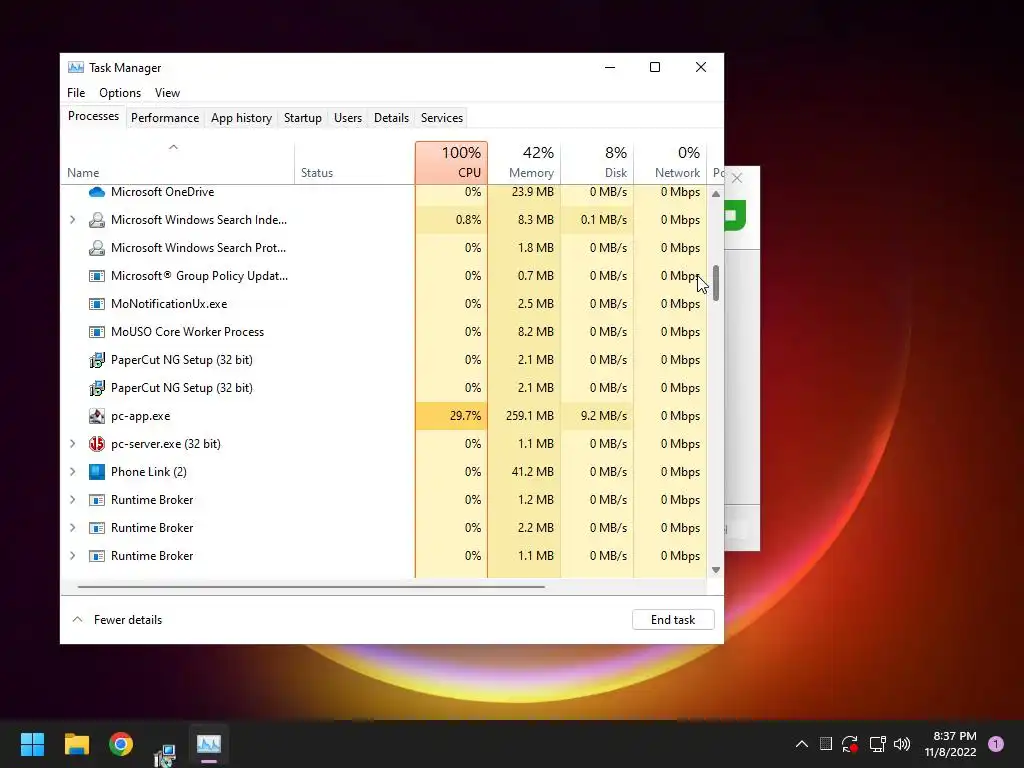Image resolution: width=1024 pixels, height=768 pixels.
Task: Sort by the Disk column header
Action: point(598,163)
